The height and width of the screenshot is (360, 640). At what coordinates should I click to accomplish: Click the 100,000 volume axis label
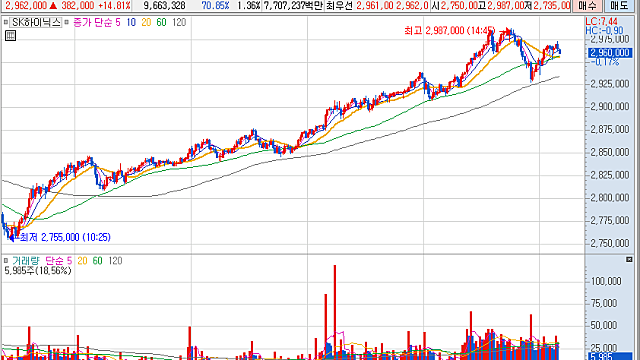606,281
